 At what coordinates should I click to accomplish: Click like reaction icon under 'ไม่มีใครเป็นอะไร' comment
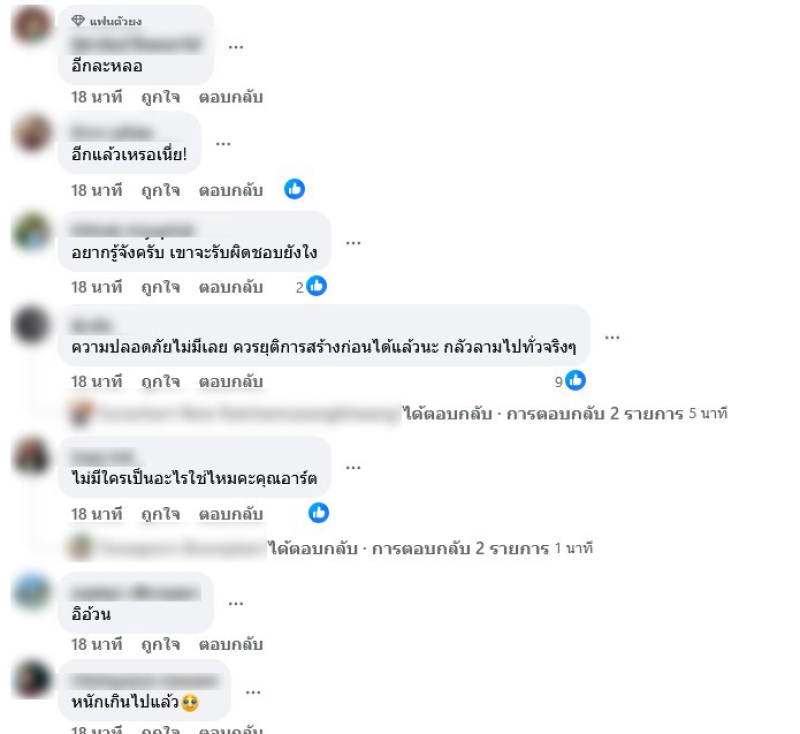point(319,513)
